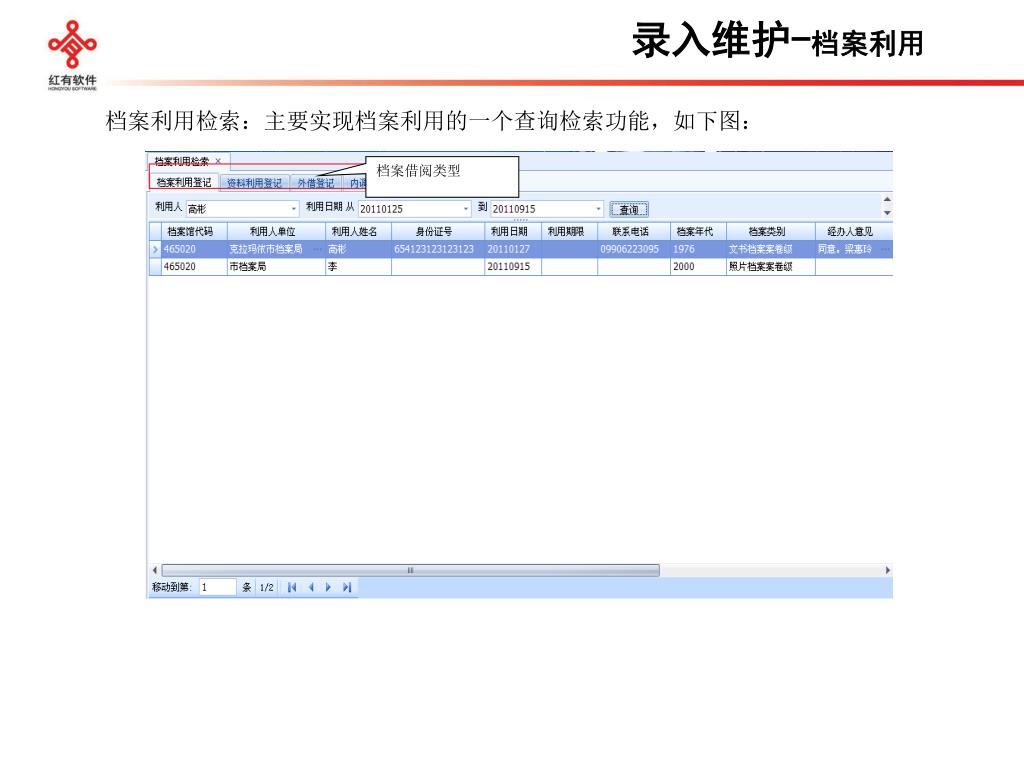This screenshot has width=1024, height=768.
Task: Click the horizontal scrollbar right arrow
Action: [888, 570]
